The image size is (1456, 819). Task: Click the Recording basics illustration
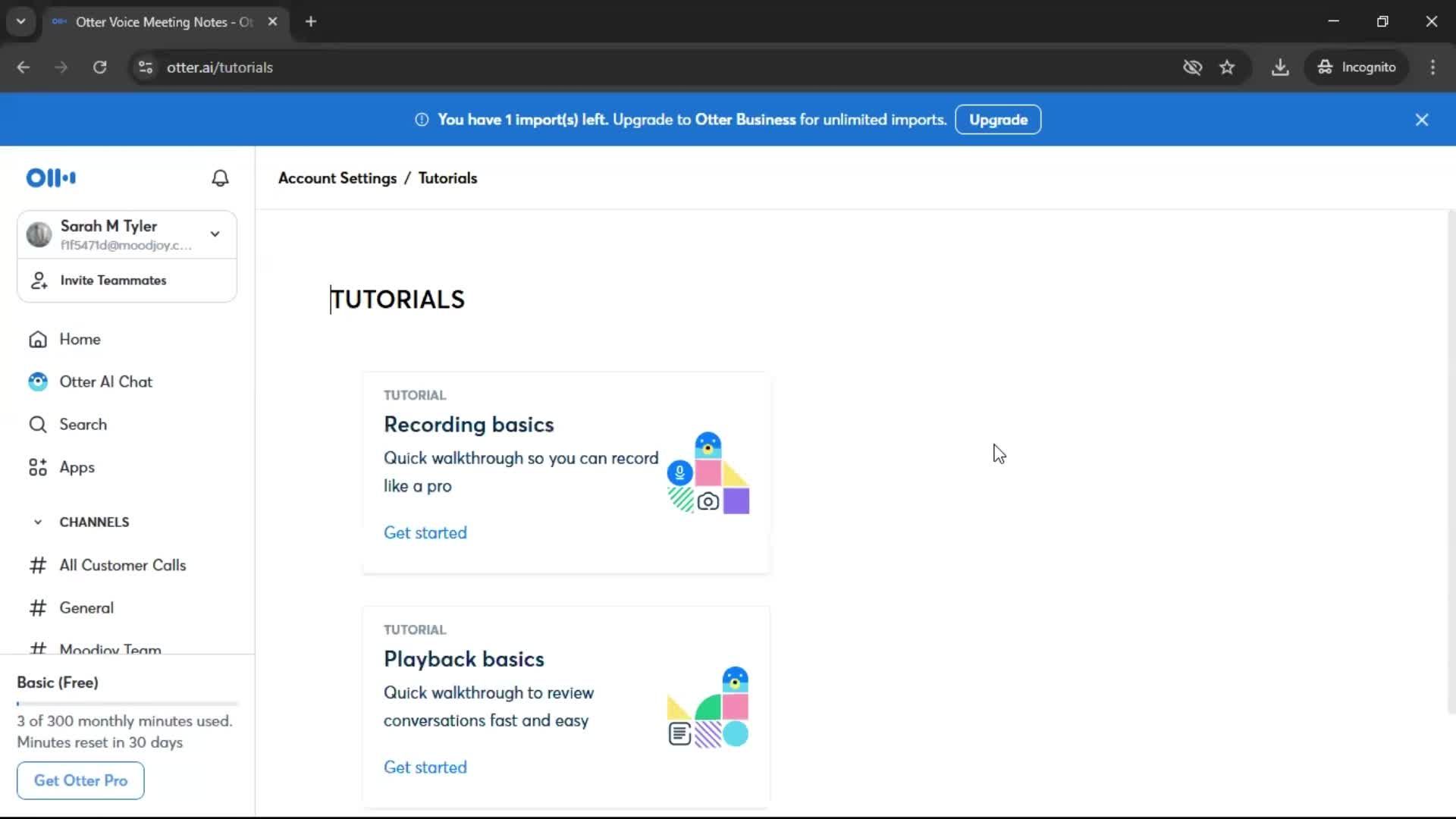pos(708,473)
